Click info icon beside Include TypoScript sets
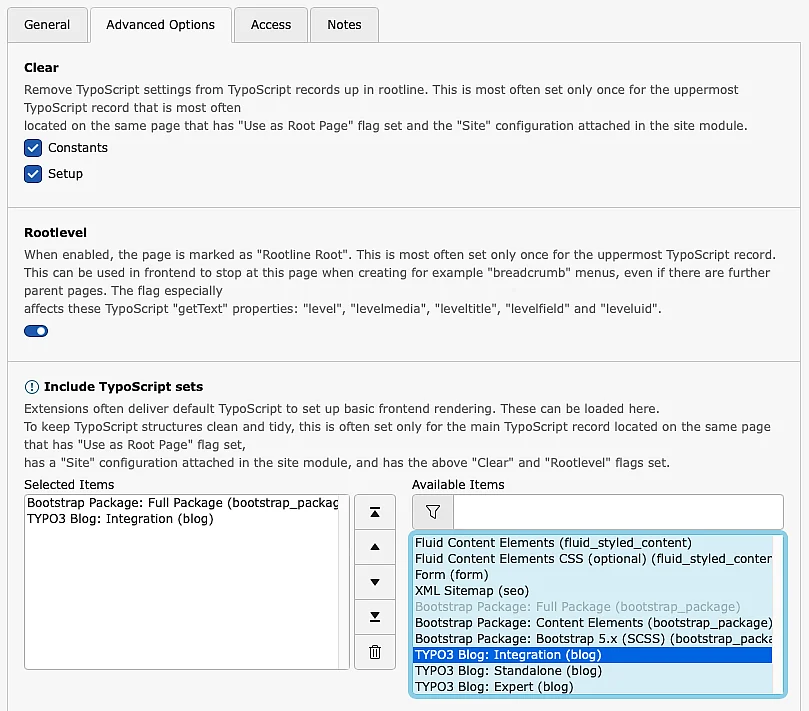 click(x=32, y=386)
